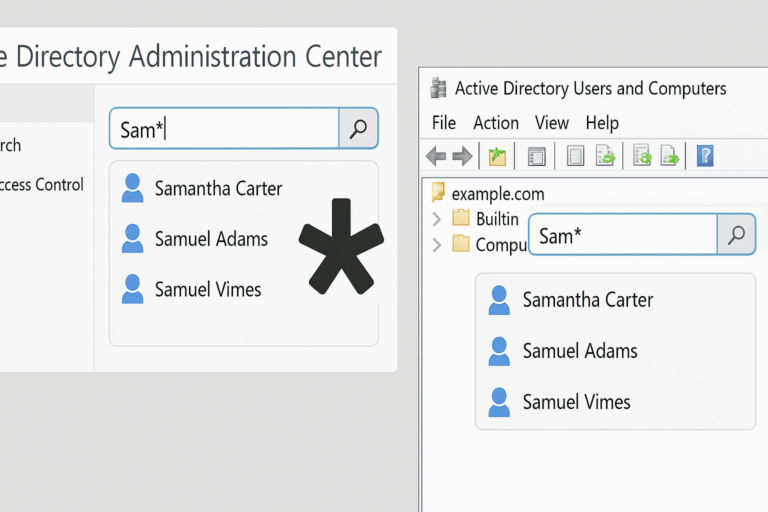Click the up one level folder icon
Viewport: 768px width, 512px height.
tap(497, 156)
